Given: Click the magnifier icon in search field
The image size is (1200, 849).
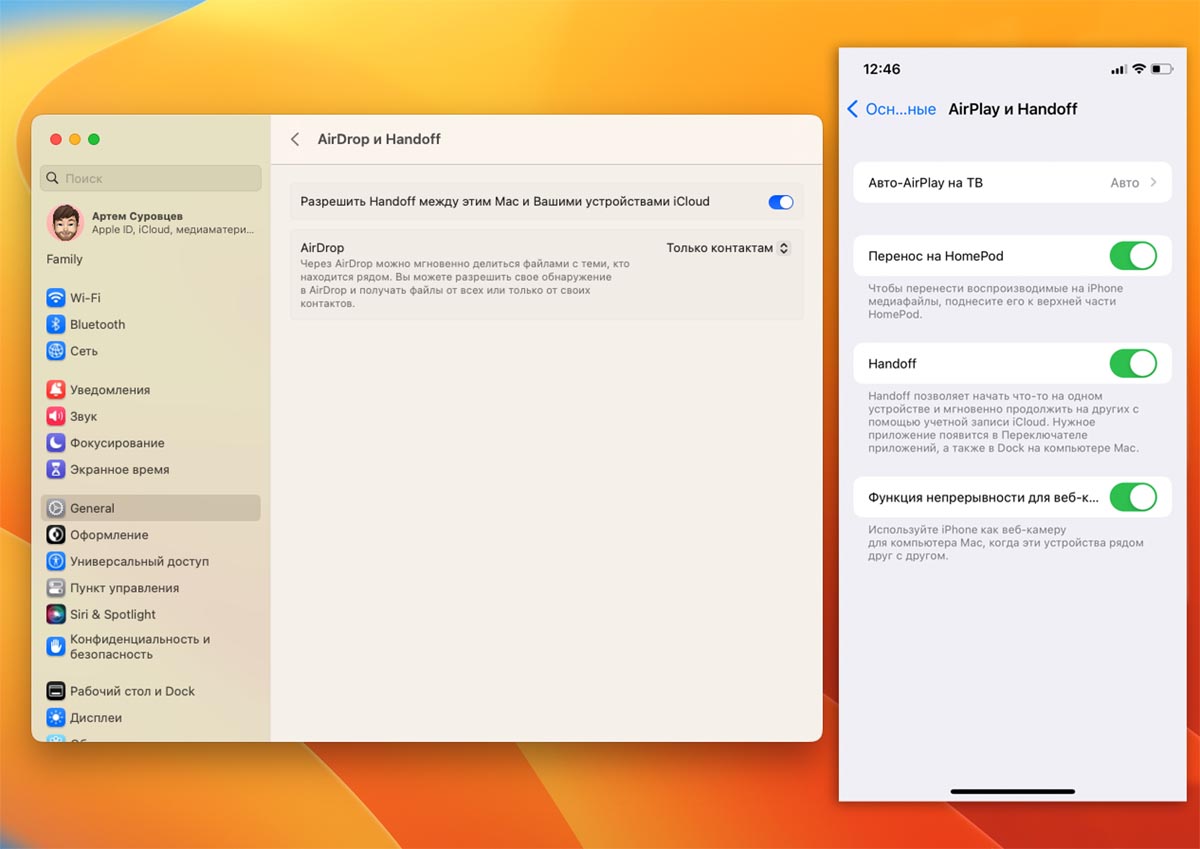Looking at the screenshot, I should click(x=54, y=178).
